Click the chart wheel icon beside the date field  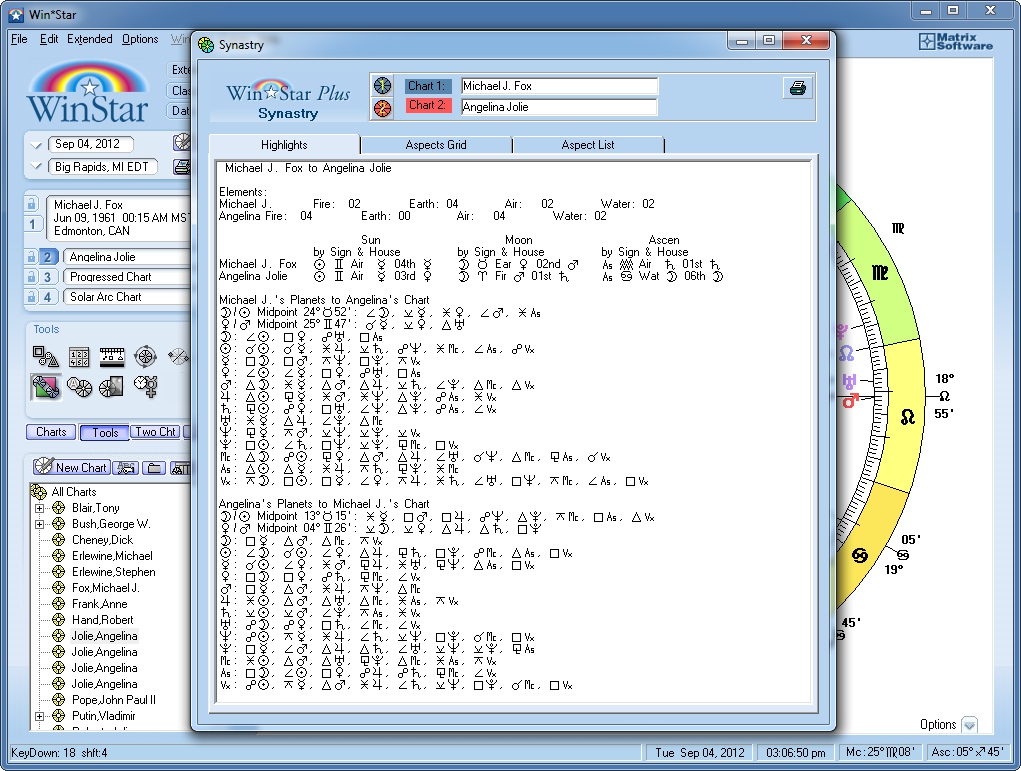[182, 143]
